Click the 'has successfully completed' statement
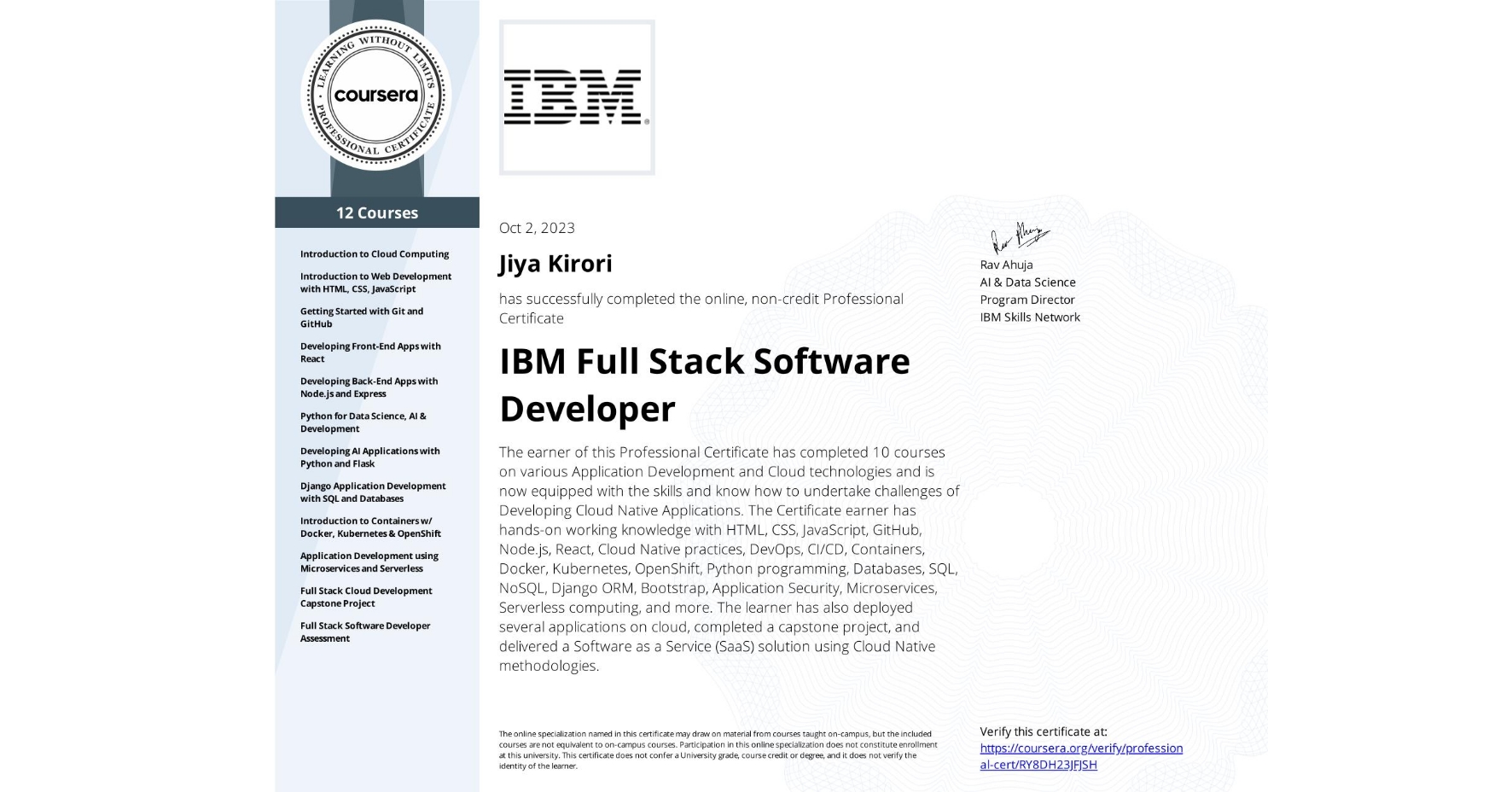 point(701,308)
